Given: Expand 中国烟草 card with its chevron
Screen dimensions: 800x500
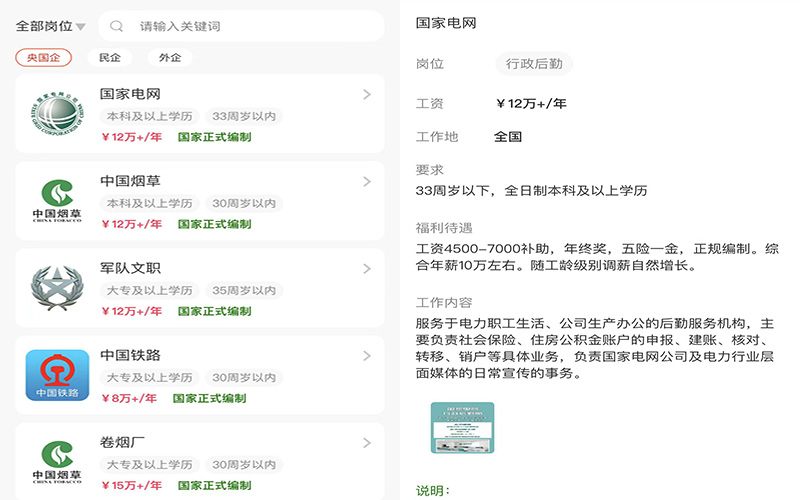Looking at the screenshot, I should point(367,182).
